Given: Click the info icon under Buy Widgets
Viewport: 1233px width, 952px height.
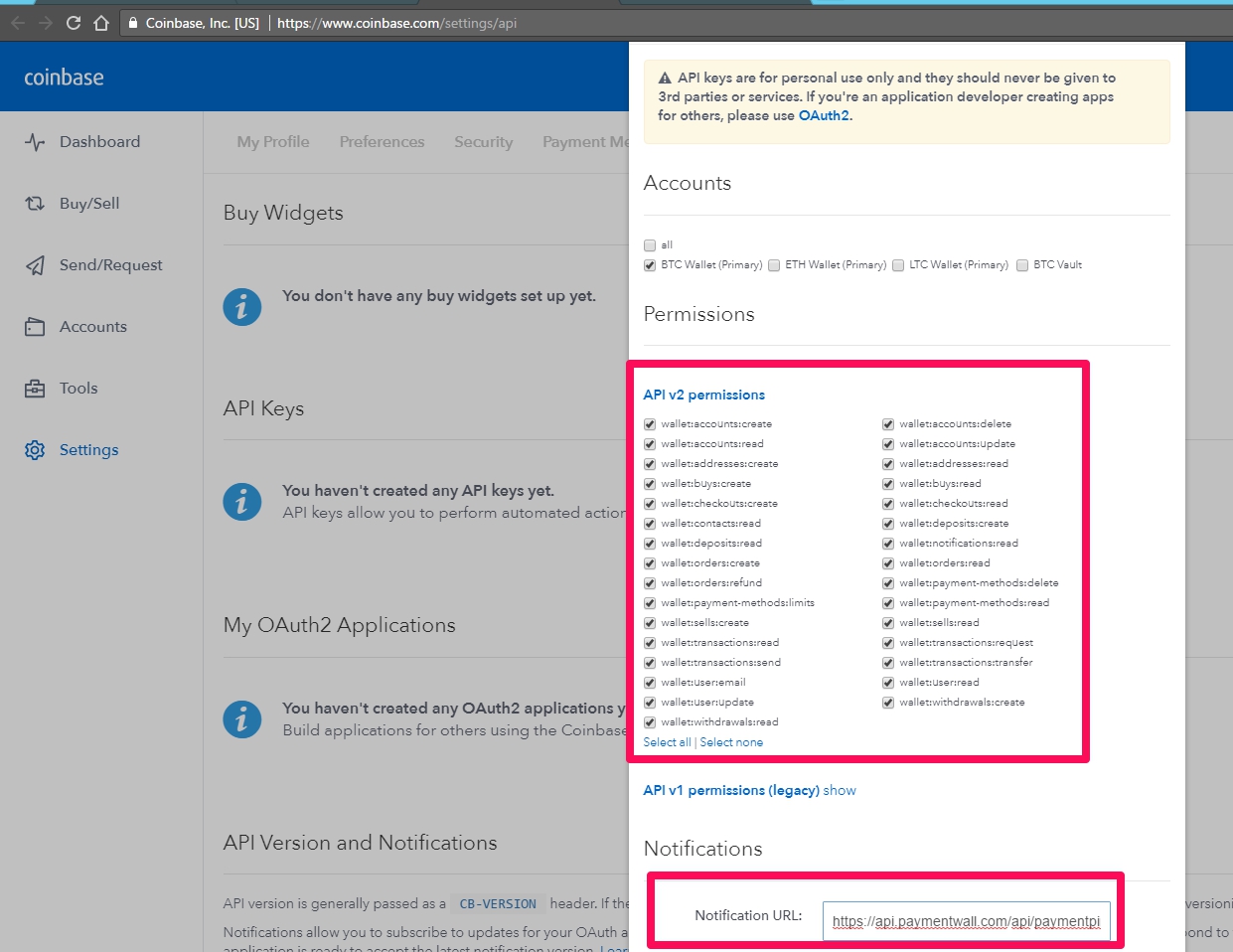Looking at the screenshot, I should (x=241, y=307).
